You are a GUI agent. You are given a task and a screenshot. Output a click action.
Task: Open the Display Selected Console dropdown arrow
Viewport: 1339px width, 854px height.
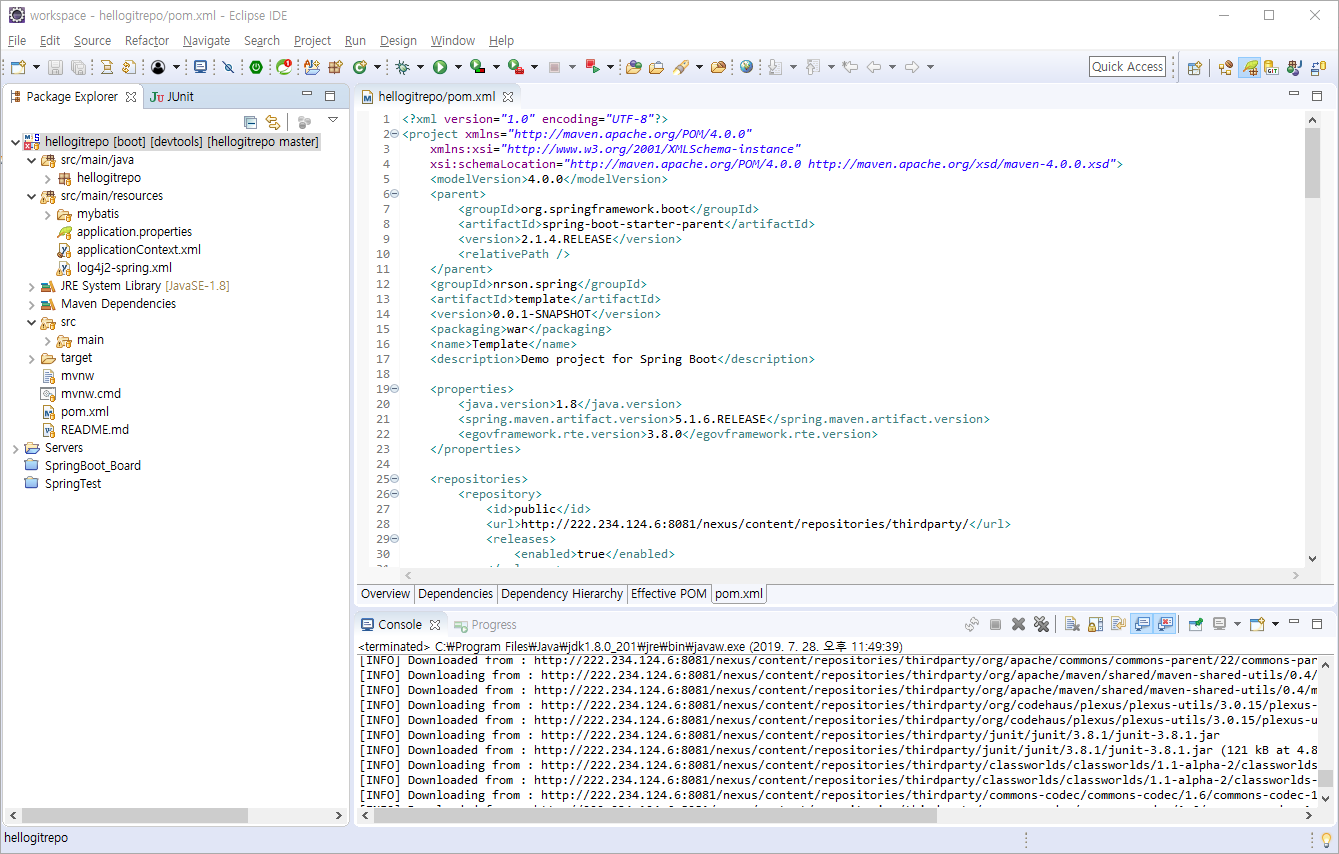(1237, 624)
